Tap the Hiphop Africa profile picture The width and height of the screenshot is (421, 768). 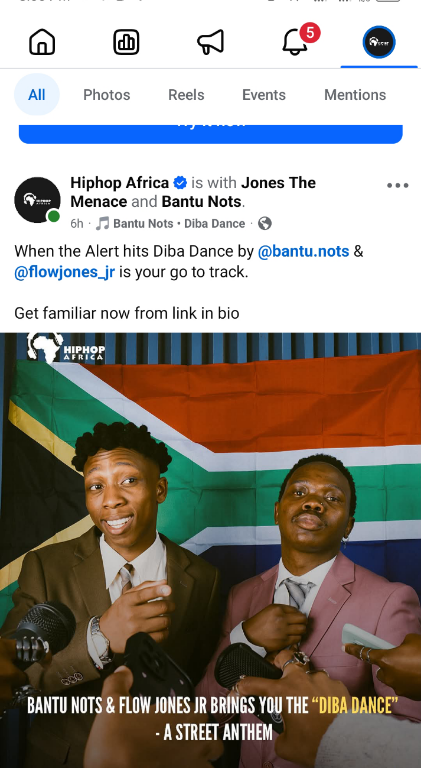point(37,200)
